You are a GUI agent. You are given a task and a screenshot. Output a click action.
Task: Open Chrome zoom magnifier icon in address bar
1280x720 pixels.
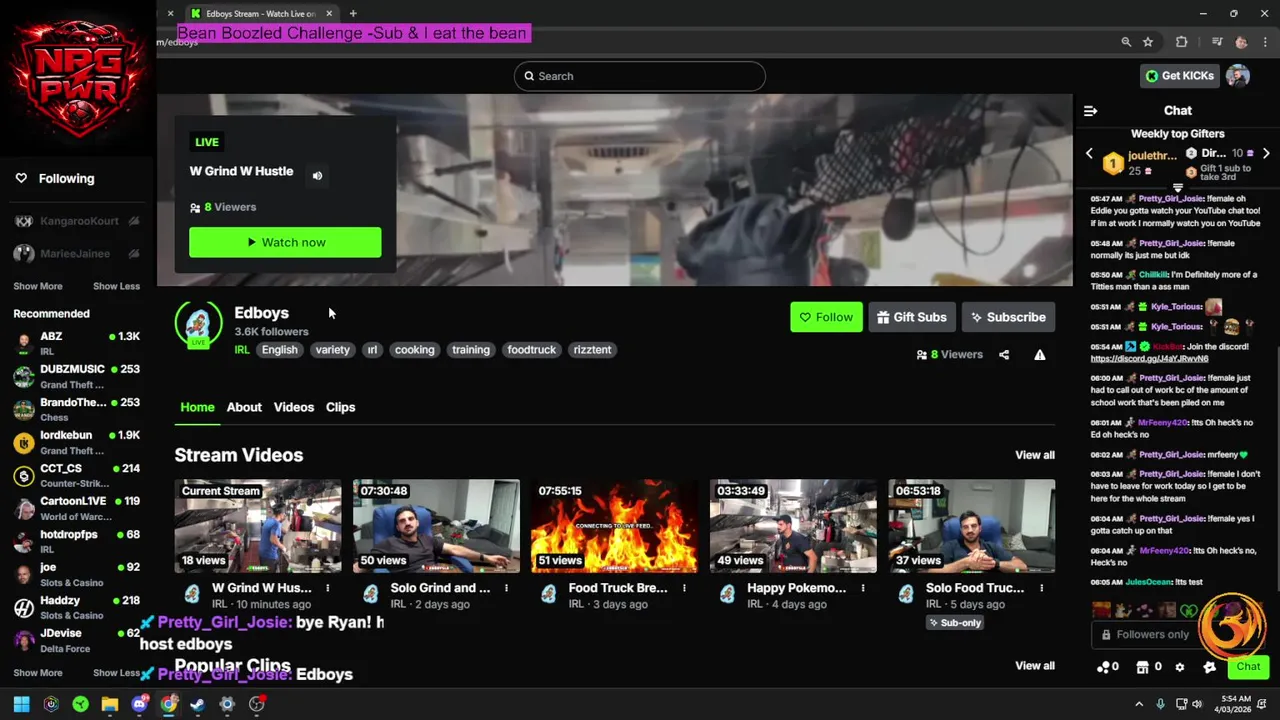1126,42
